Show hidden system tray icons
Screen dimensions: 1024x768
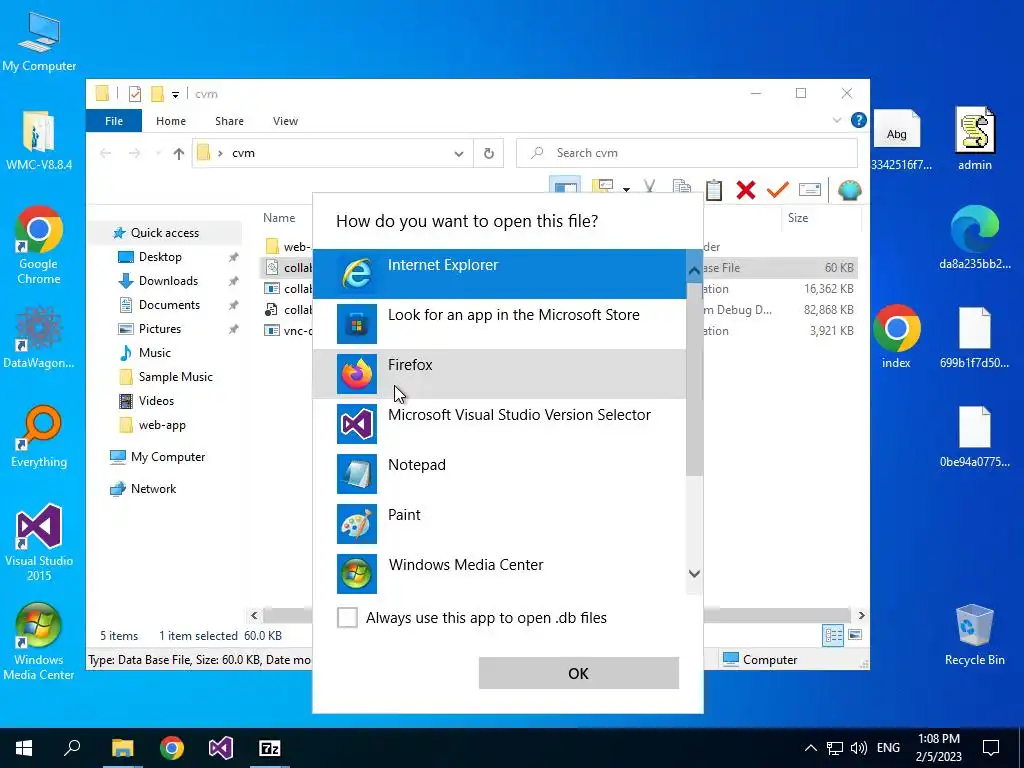[810, 748]
